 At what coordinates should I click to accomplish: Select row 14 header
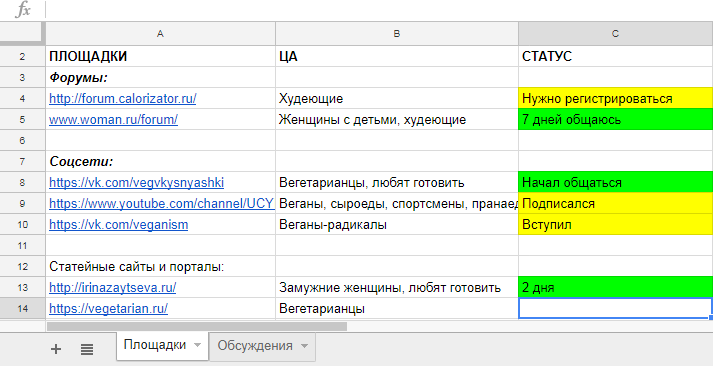pos(23,309)
